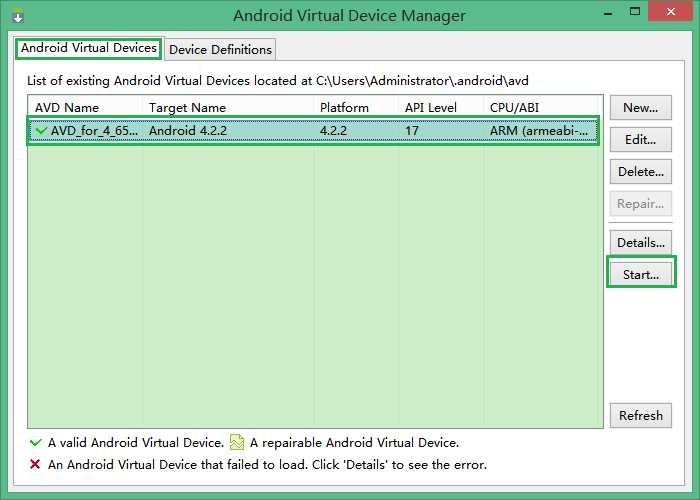
Task: Click the 4.2.2 platform cell
Action: click(x=333, y=131)
